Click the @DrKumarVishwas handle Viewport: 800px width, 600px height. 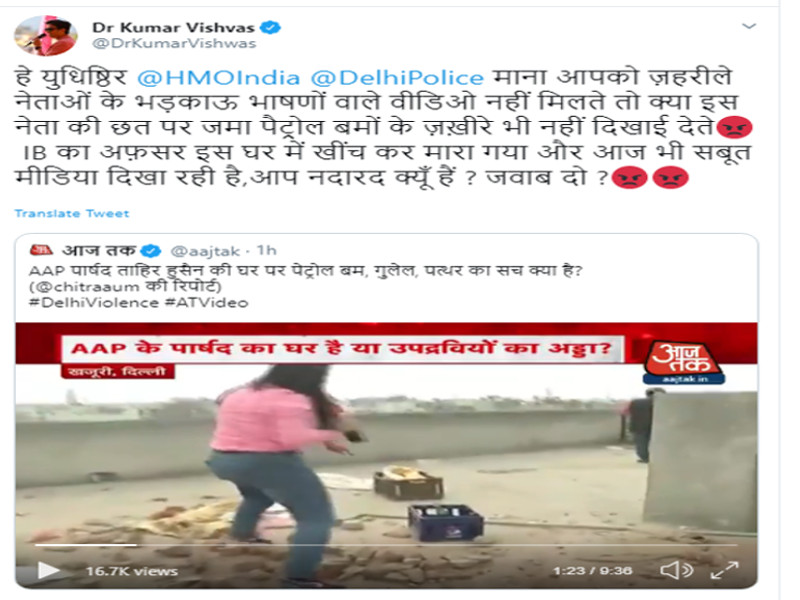[174, 43]
